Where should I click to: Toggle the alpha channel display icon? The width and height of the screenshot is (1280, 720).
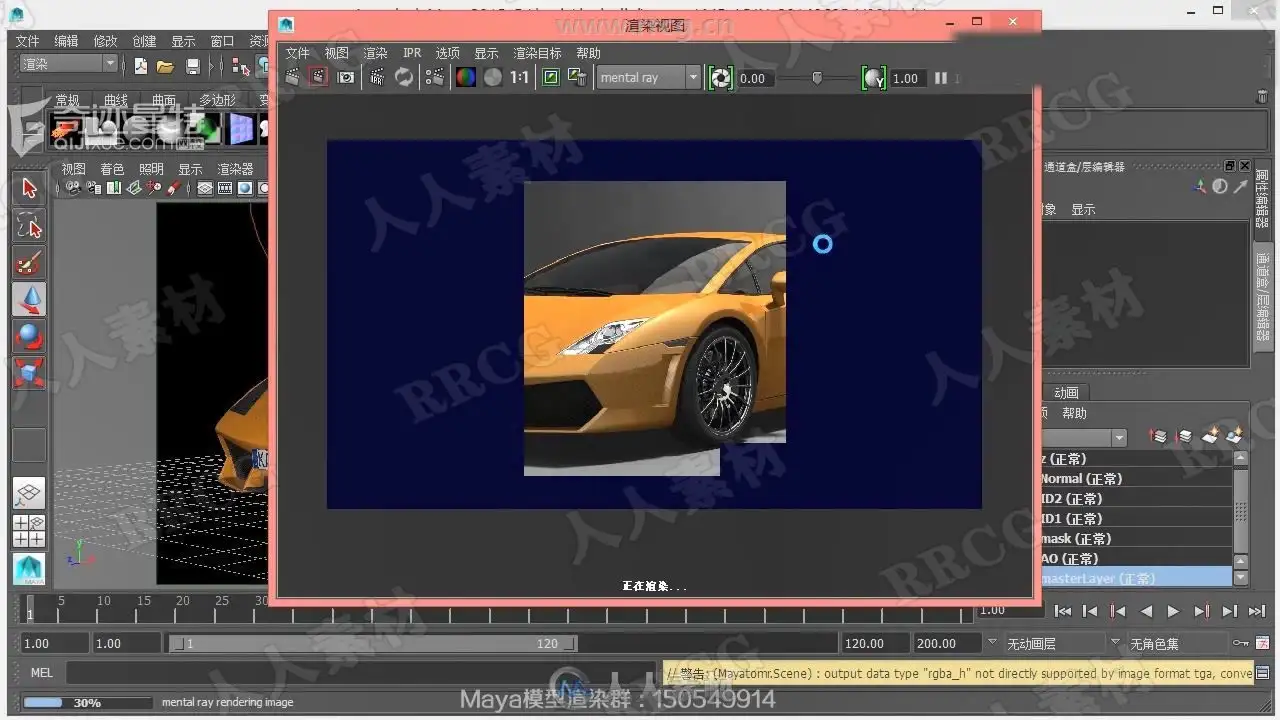(x=493, y=77)
